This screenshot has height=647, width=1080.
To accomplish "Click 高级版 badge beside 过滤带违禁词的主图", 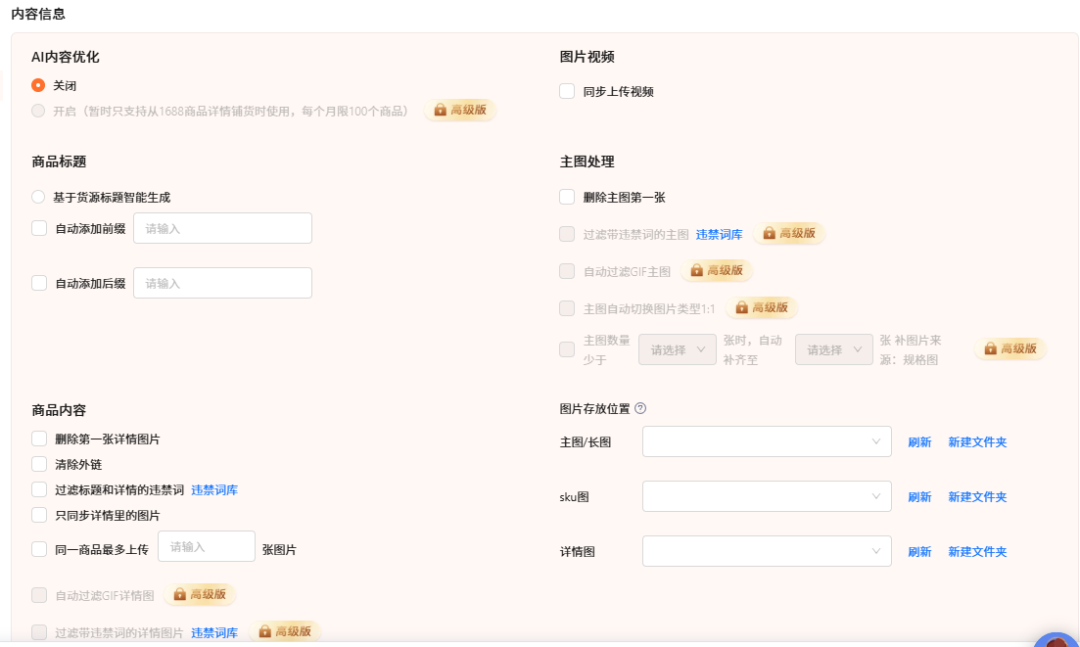I will click(789, 234).
